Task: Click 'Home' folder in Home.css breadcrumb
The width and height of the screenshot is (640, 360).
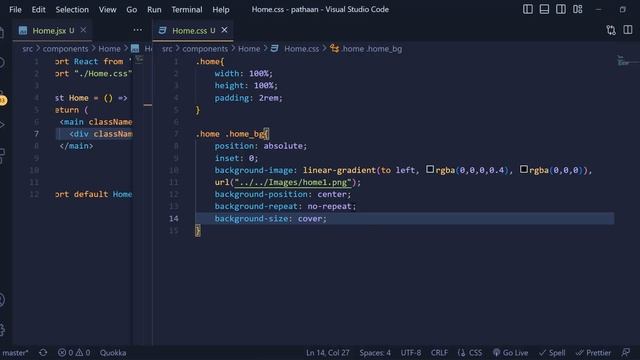Action: (x=249, y=49)
